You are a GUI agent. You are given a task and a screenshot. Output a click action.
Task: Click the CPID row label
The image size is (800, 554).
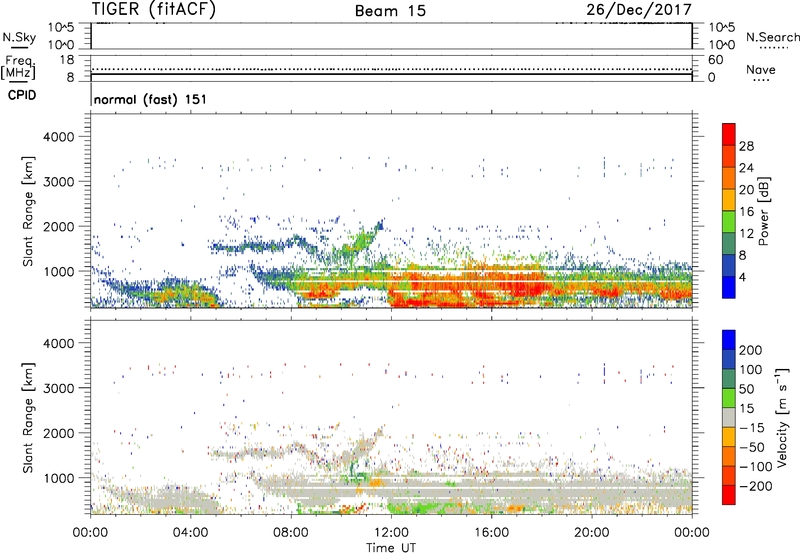22,95
